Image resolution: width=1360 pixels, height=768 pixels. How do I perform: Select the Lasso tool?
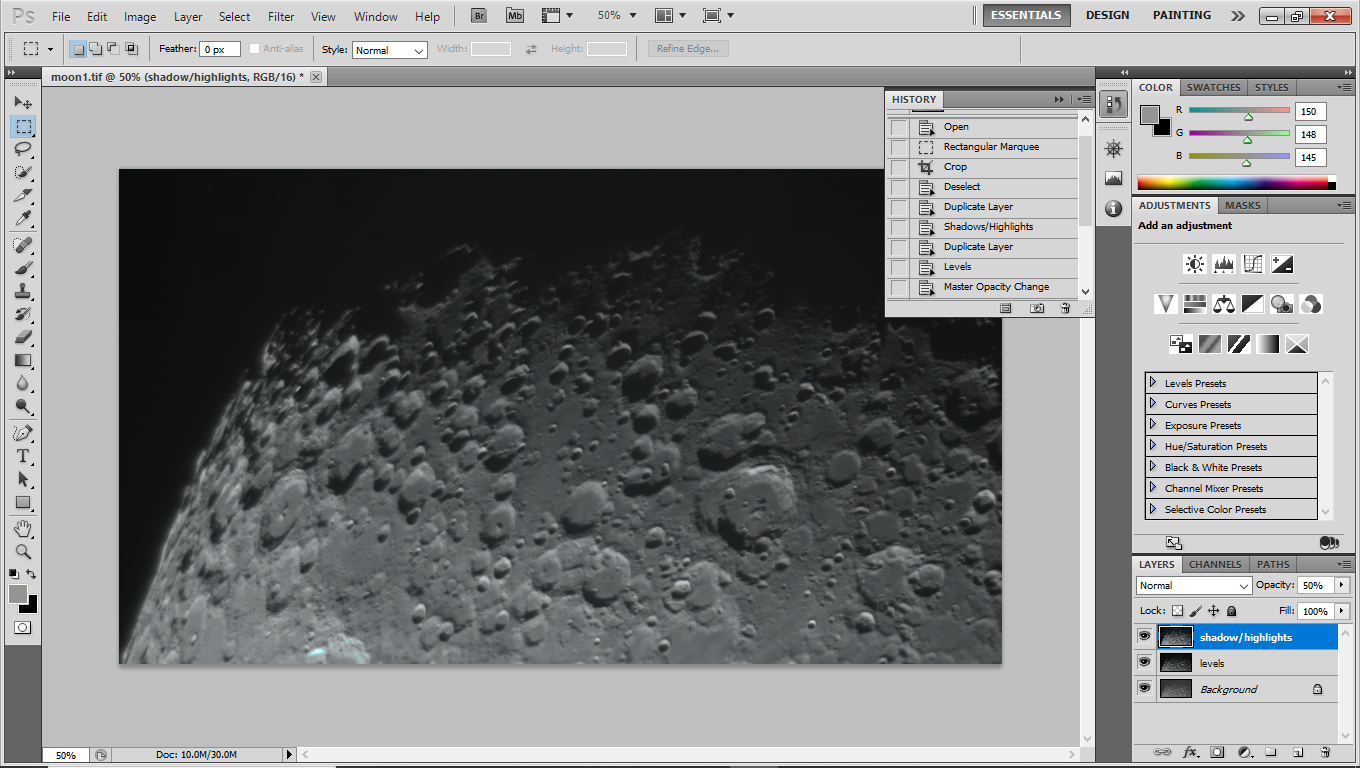coord(23,149)
